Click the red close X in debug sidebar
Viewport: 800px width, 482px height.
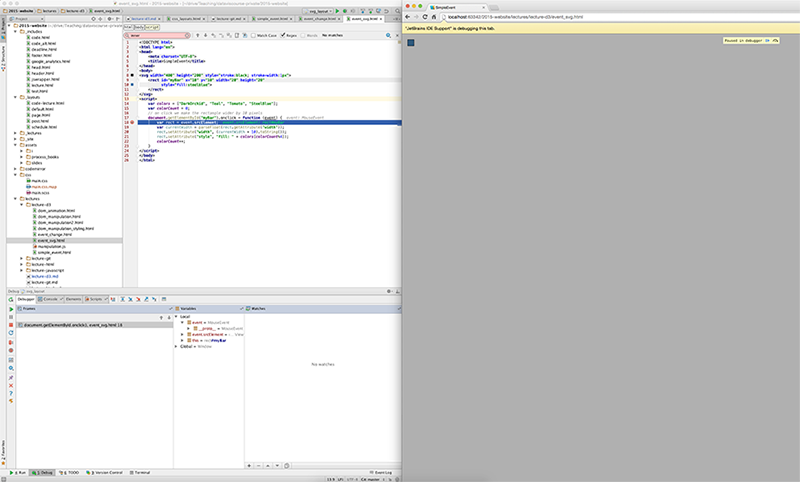click(x=11, y=386)
